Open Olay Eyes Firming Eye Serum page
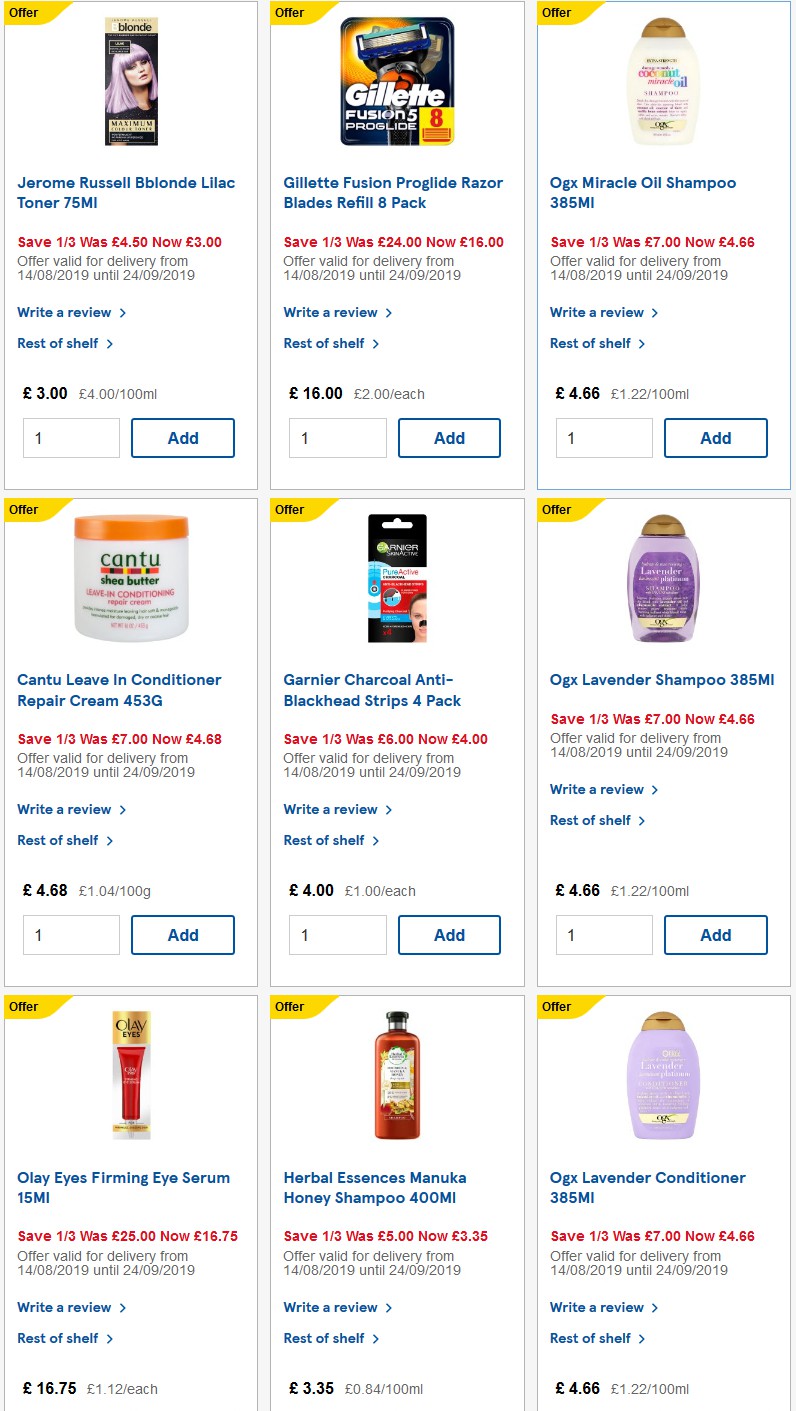This screenshot has height=1411, width=796. pyautogui.click(x=123, y=1188)
